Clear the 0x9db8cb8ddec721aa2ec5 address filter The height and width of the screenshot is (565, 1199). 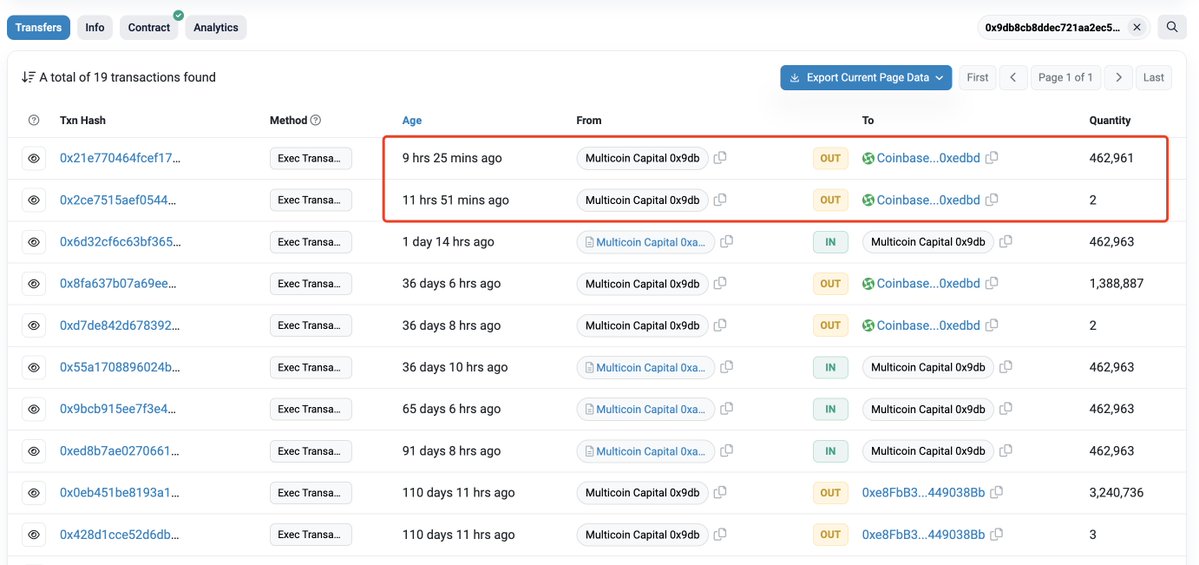tap(1137, 28)
